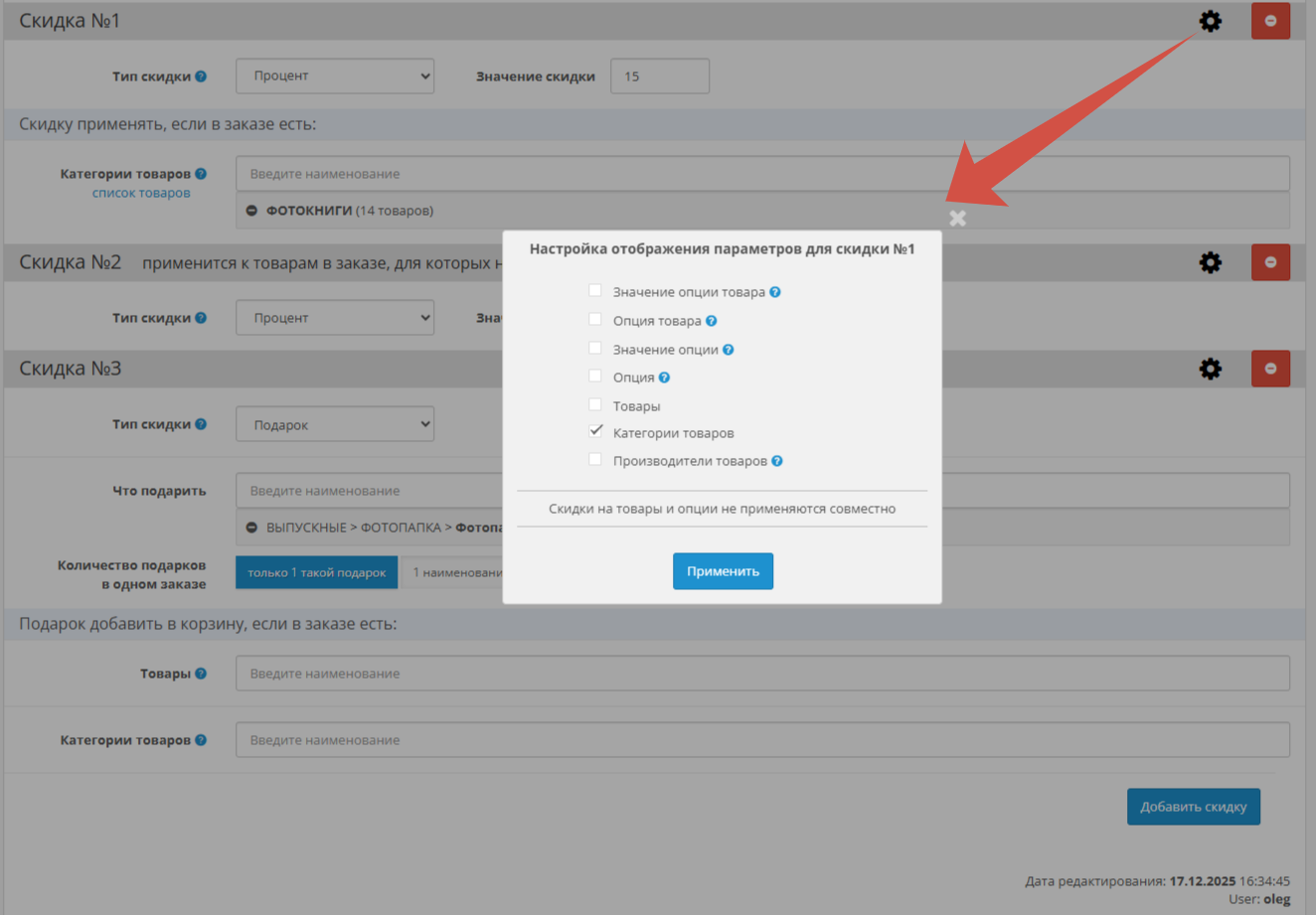1316x915 pixels.
Task: Enable the Товары checkbox
Action: pos(595,405)
